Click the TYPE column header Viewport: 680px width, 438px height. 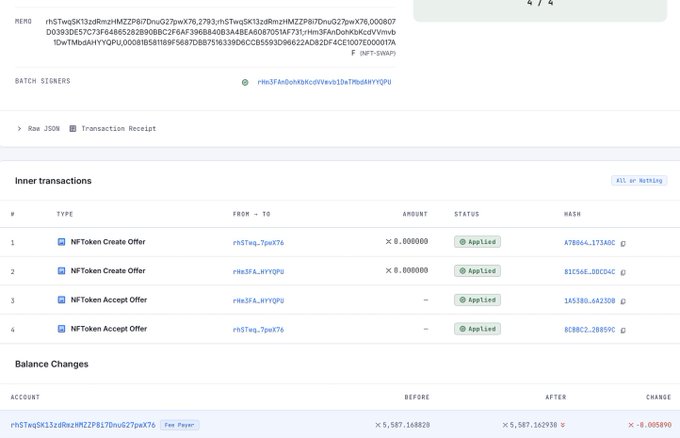coord(65,214)
